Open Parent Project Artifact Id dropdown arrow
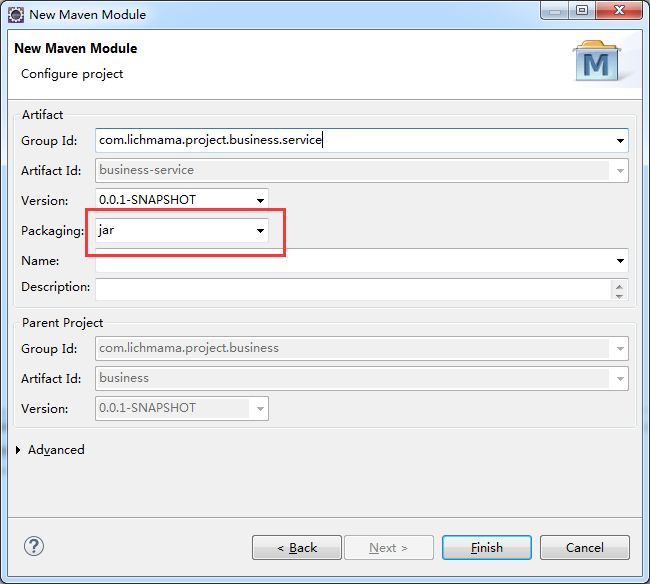 click(x=620, y=378)
